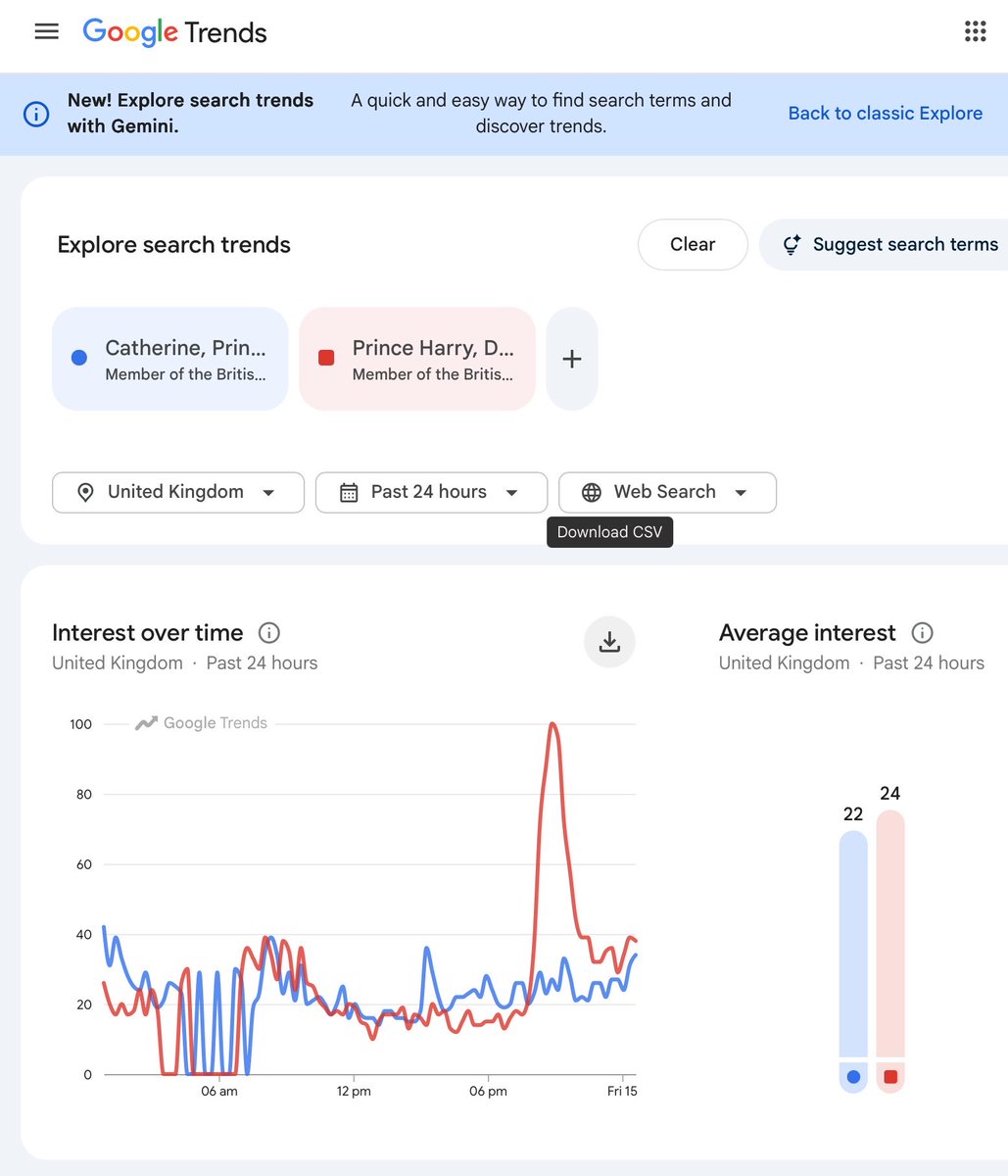Follow the Back to classic Explore link
1008x1176 pixels.
(886, 113)
